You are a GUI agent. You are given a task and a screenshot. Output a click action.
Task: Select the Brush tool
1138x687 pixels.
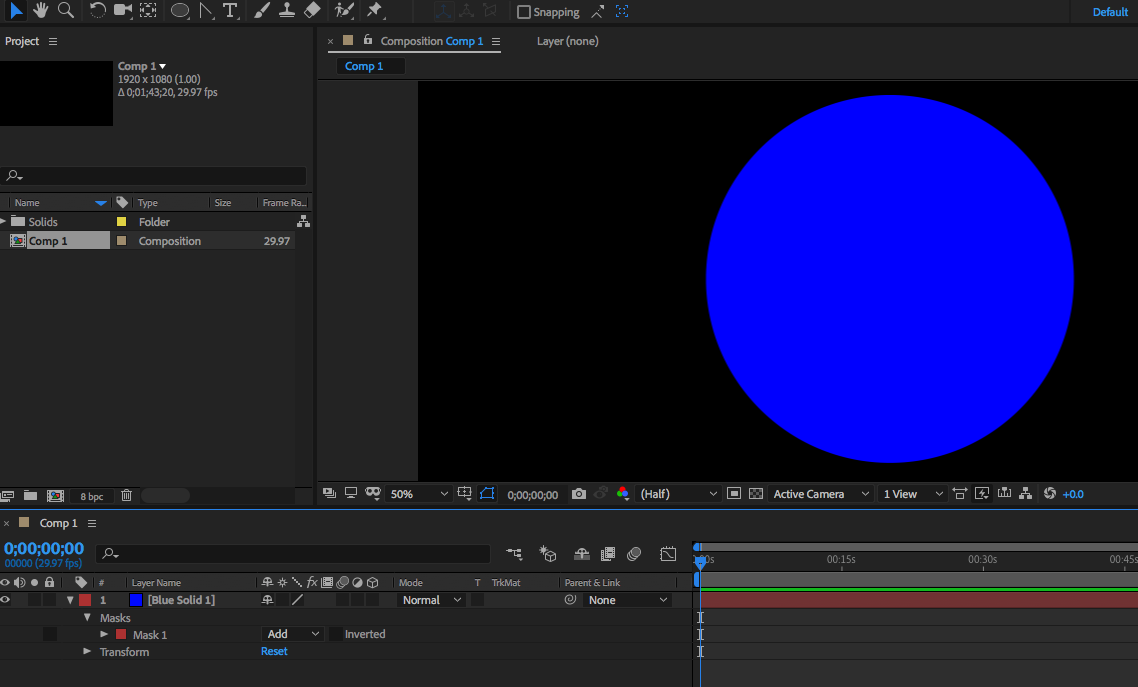[x=261, y=11]
